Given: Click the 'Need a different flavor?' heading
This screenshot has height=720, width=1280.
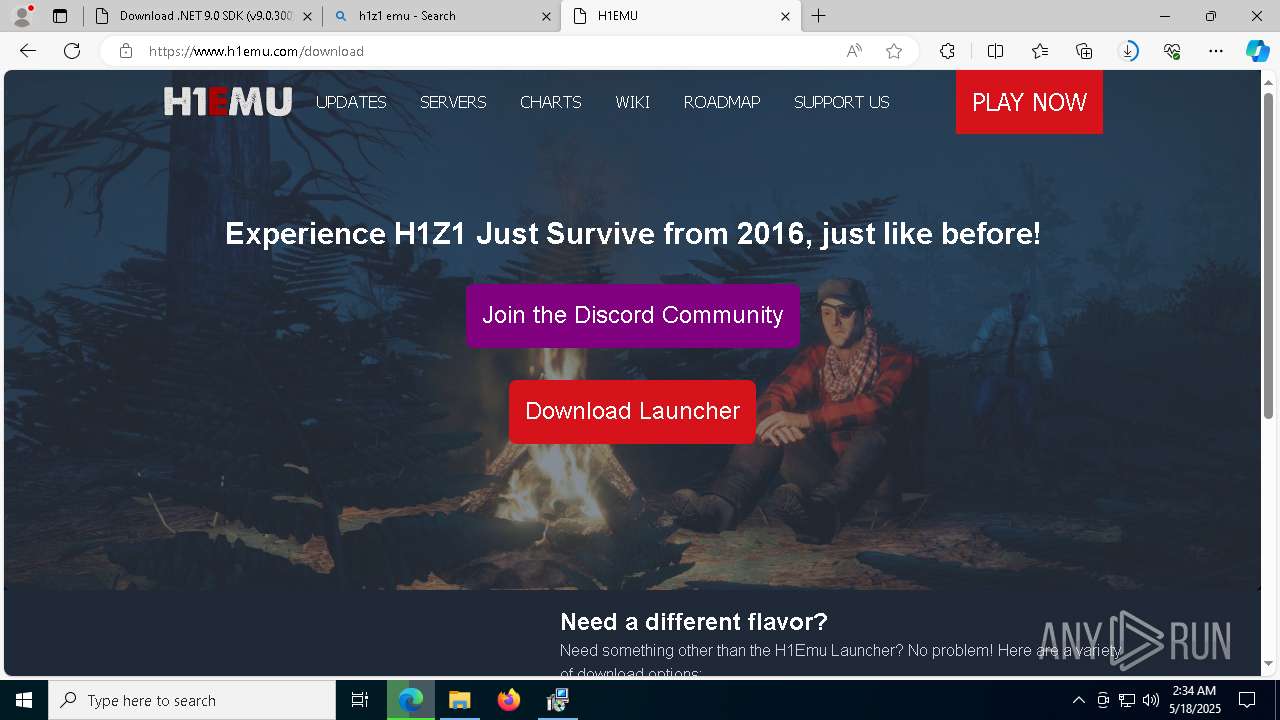Looking at the screenshot, I should click(x=694, y=622).
